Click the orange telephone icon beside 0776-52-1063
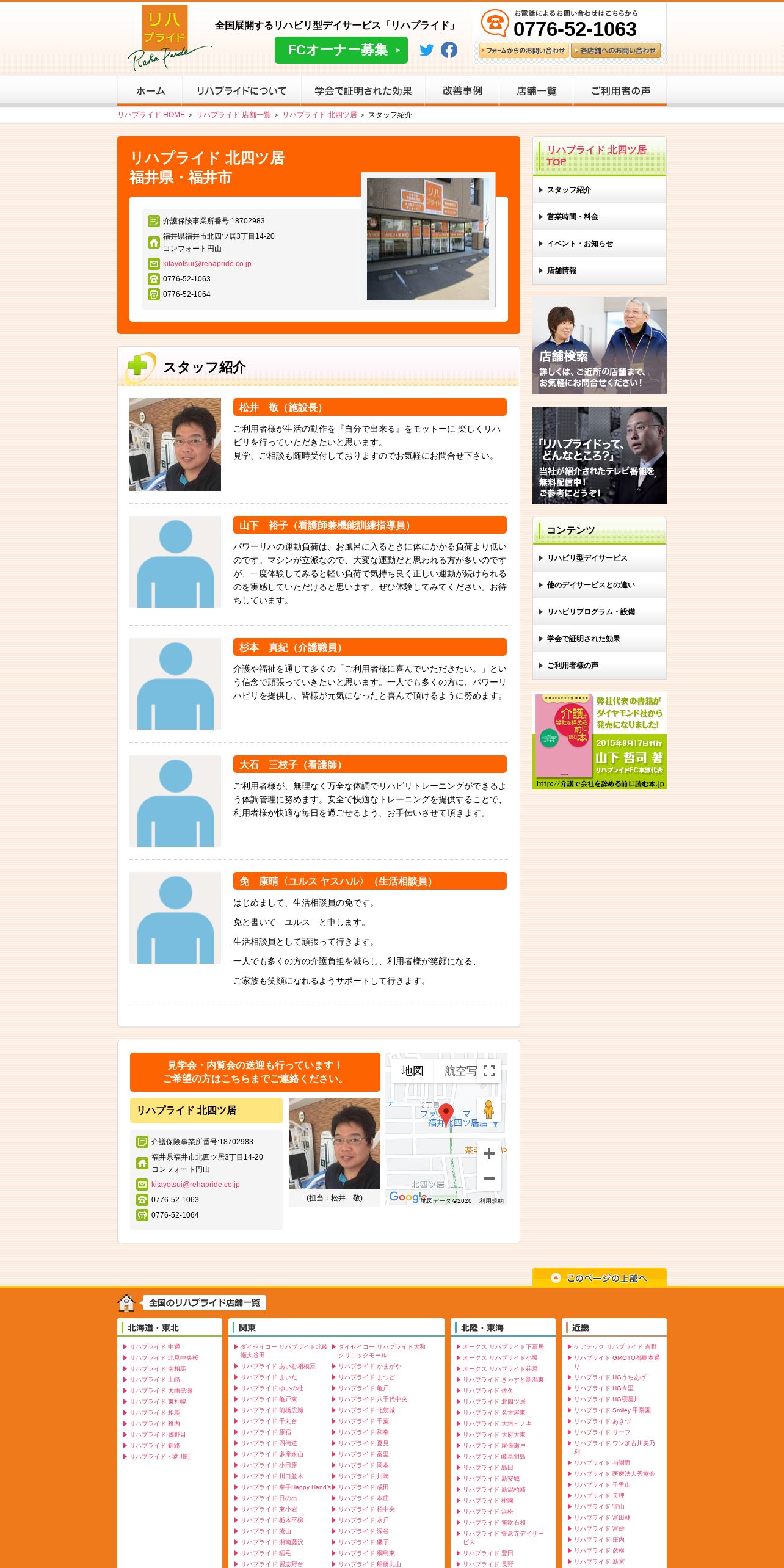This screenshot has height=1568, width=784. pos(495,23)
